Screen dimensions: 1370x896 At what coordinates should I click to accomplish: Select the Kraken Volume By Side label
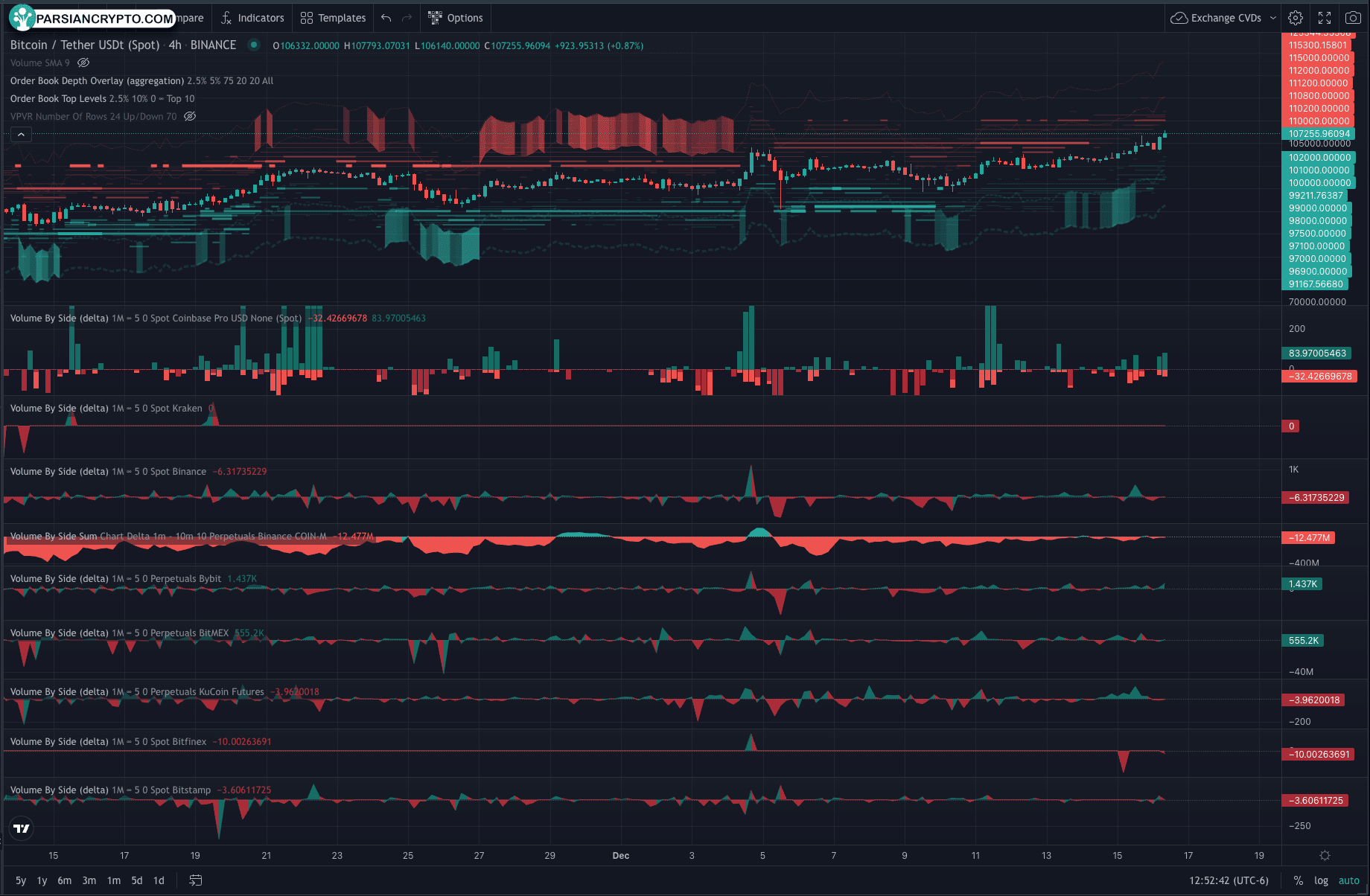coord(106,409)
